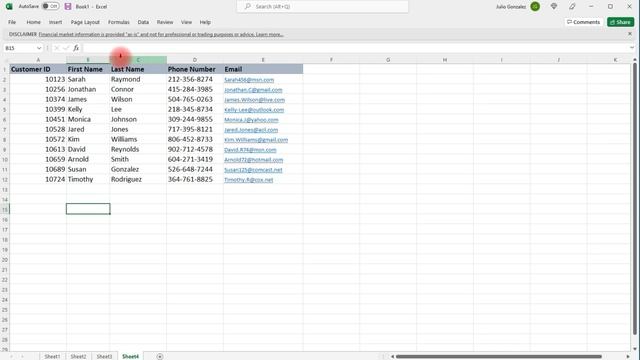The image size is (640, 360).
Task: Open the View tab
Action: click(187, 22)
